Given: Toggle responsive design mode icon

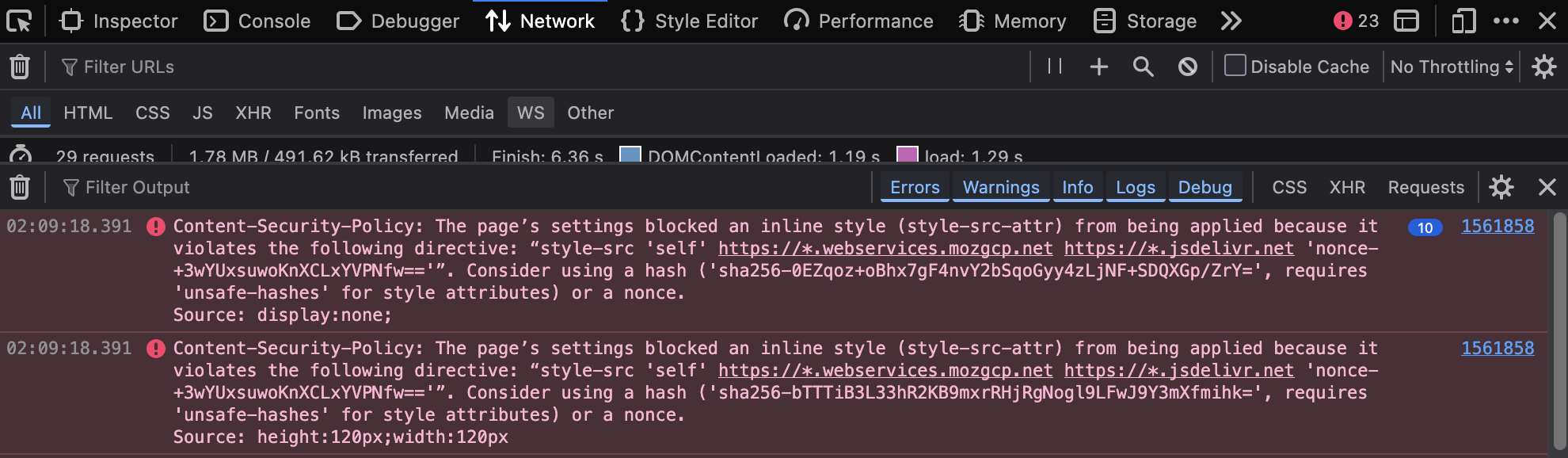Looking at the screenshot, I should (1463, 21).
